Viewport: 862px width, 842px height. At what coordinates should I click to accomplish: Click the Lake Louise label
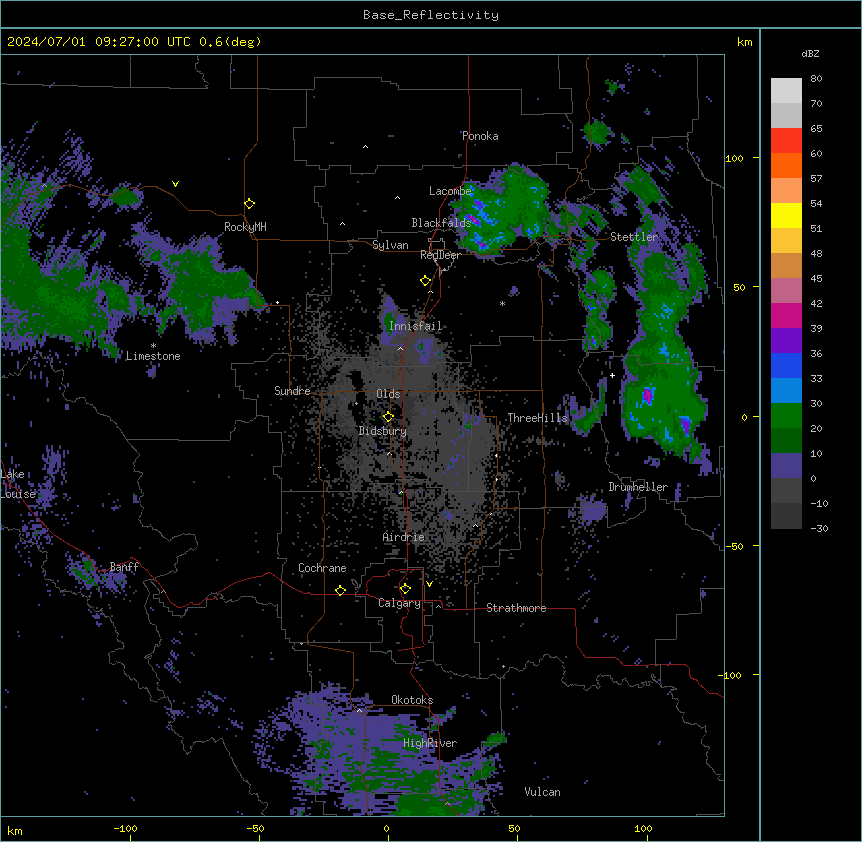[18, 484]
